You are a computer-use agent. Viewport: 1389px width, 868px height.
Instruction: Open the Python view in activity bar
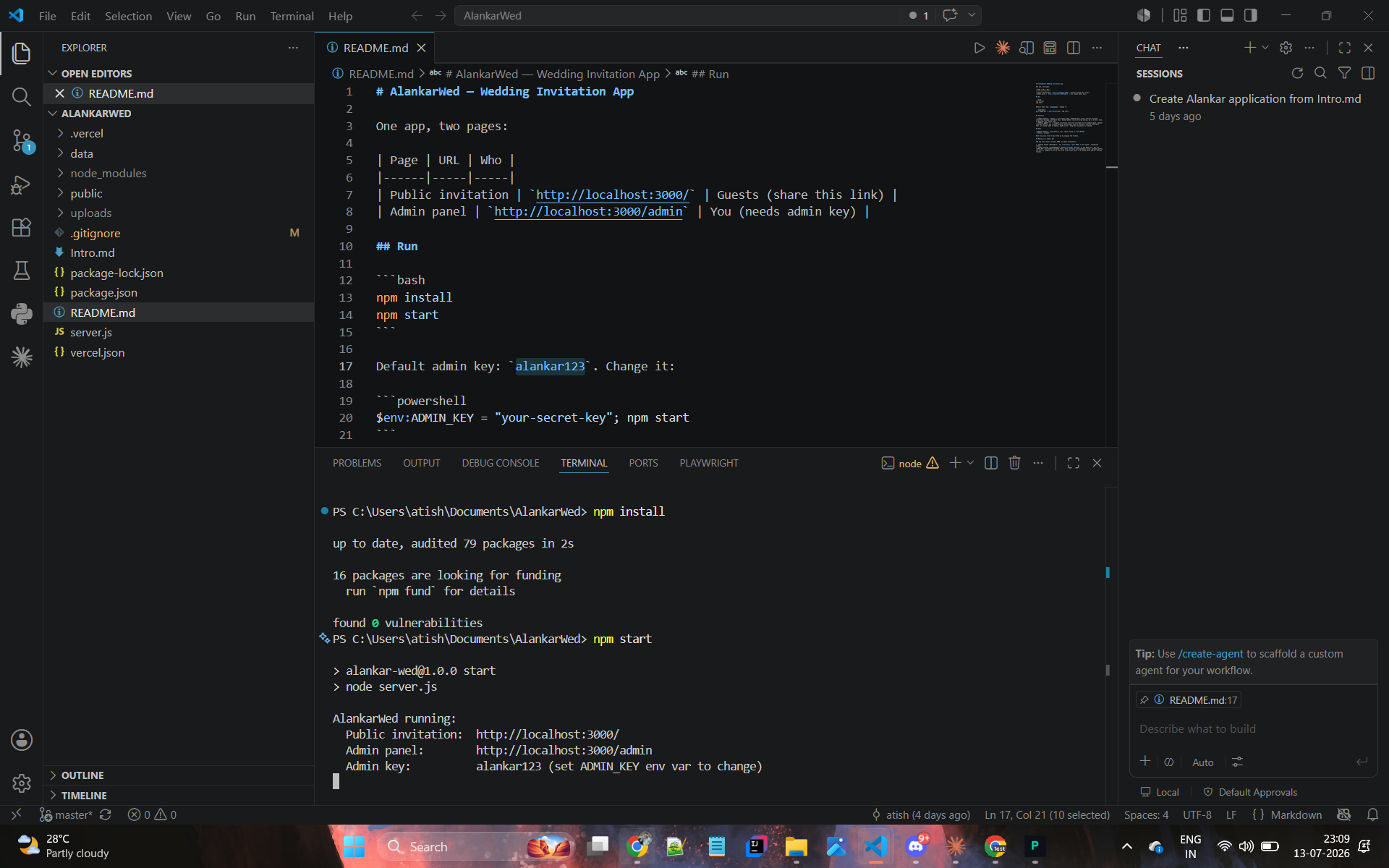(21, 313)
